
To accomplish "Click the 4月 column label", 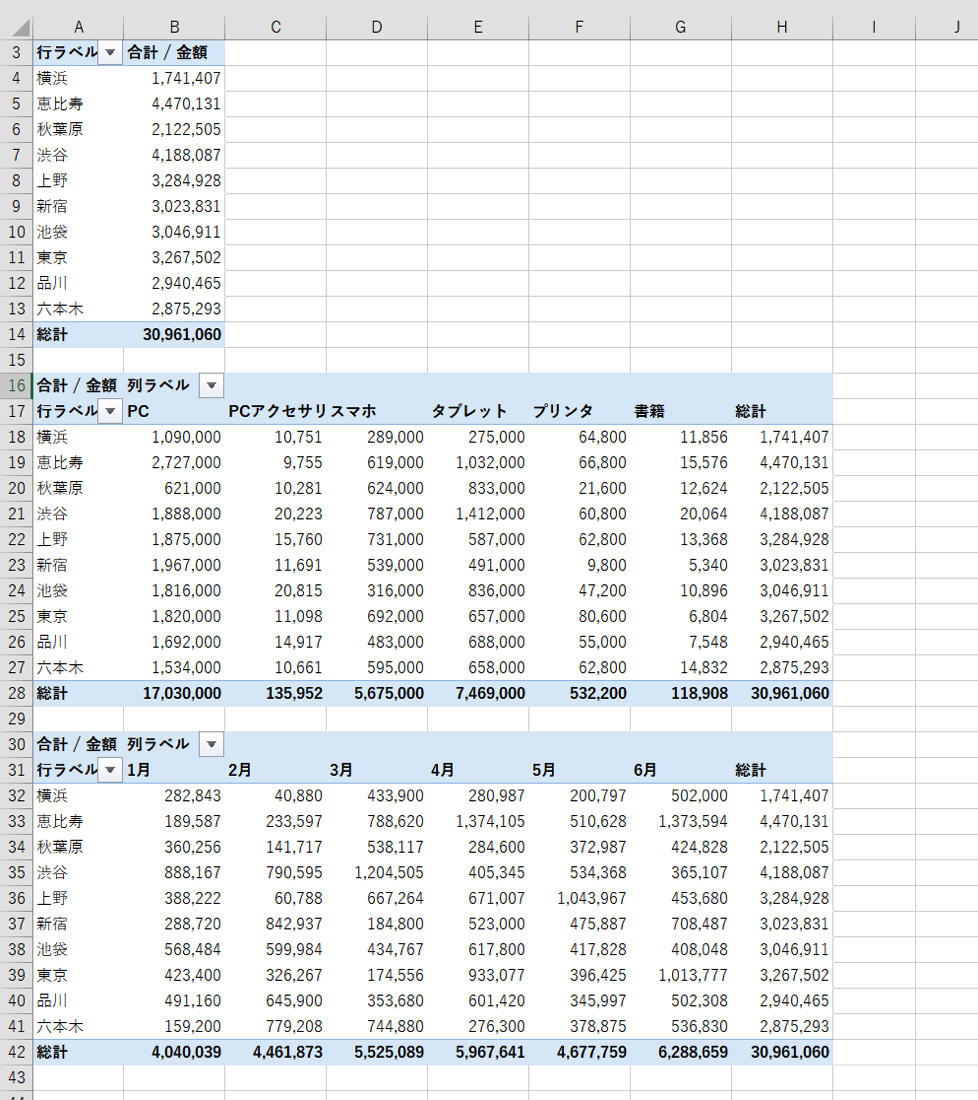I will pyautogui.click(x=442, y=770).
